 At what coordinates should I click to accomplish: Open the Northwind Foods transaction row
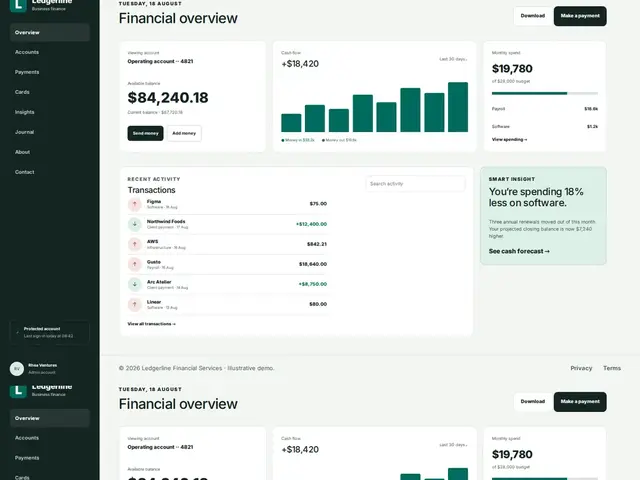(227, 224)
